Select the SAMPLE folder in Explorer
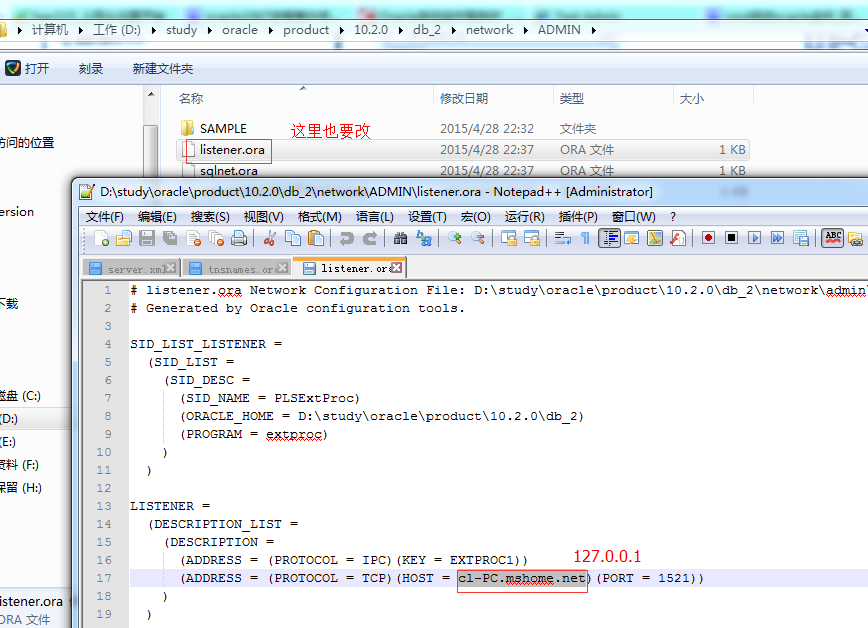This screenshot has height=628, width=868. click(x=223, y=128)
